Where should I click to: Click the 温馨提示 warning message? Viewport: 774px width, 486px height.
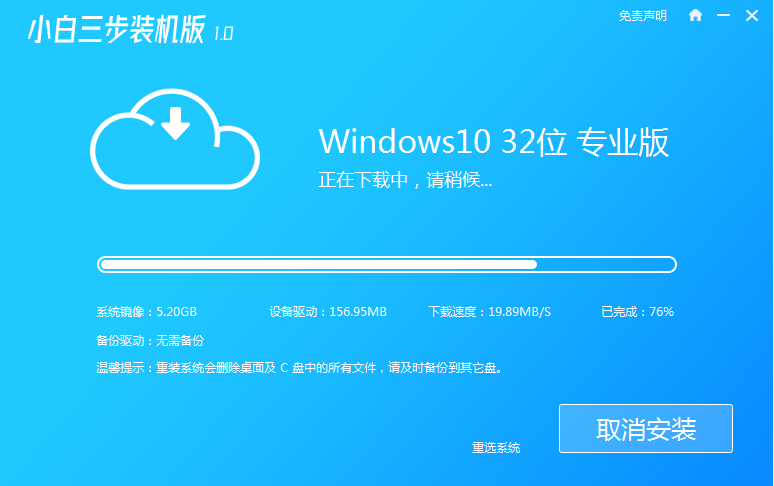(300, 368)
